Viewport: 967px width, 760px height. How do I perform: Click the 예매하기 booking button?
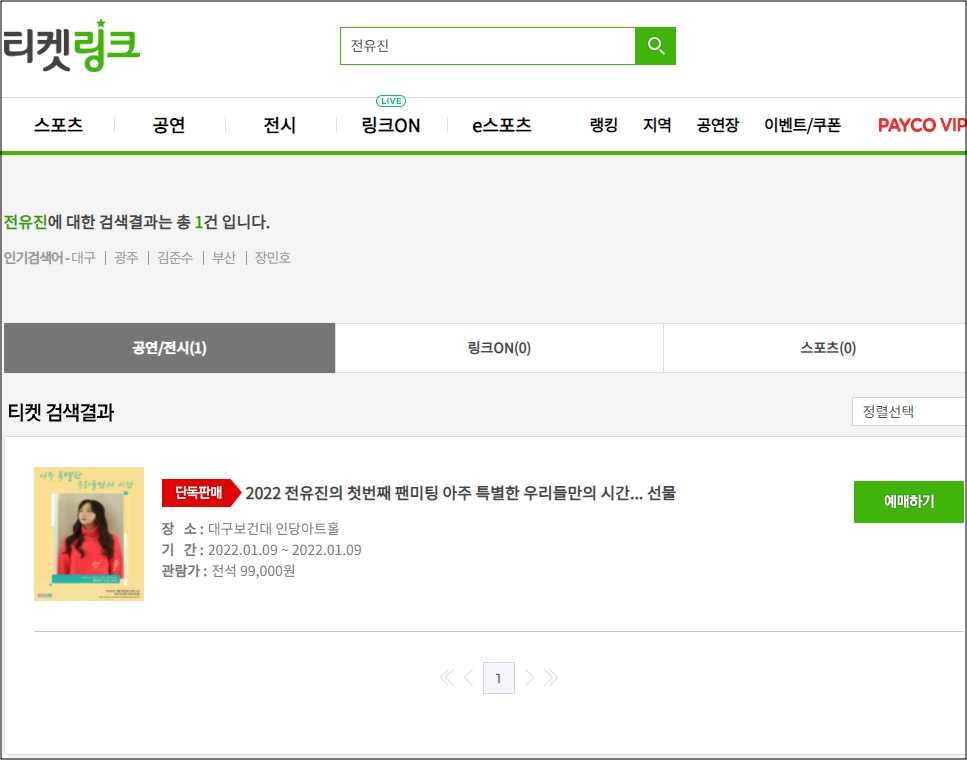coord(908,501)
